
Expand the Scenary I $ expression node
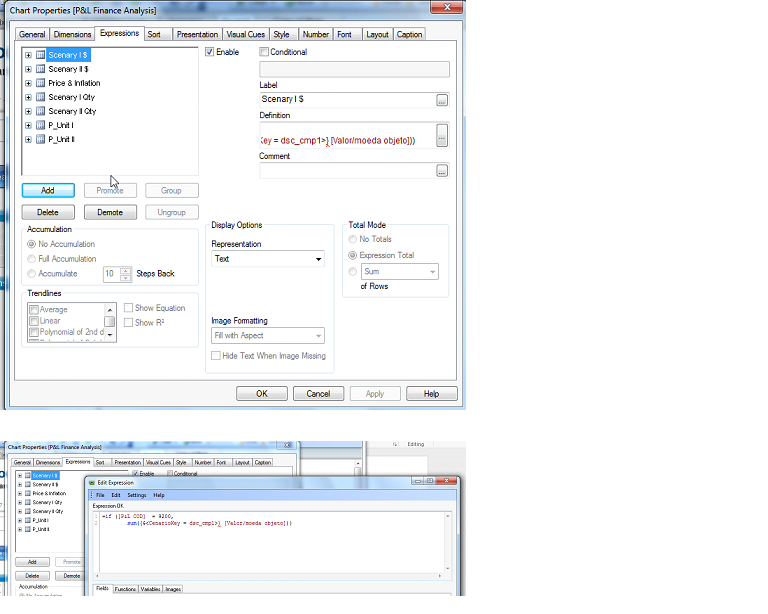(28, 55)
